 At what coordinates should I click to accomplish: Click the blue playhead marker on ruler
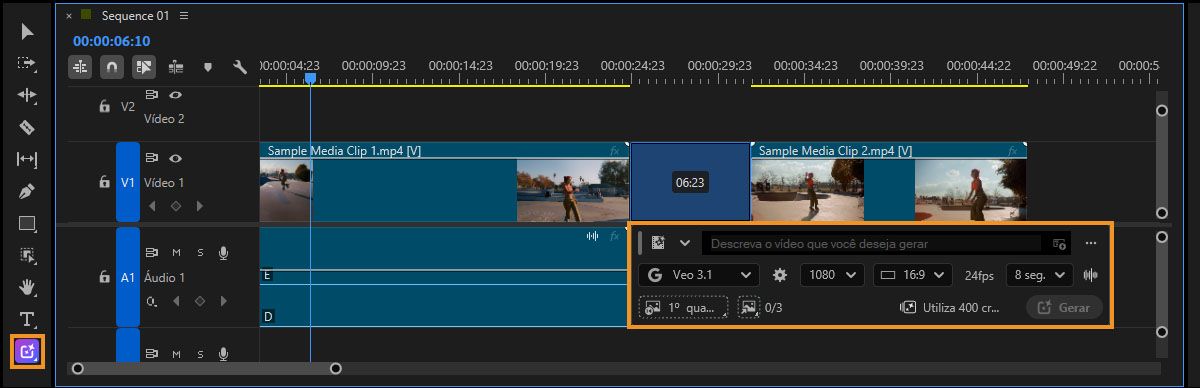310,77
